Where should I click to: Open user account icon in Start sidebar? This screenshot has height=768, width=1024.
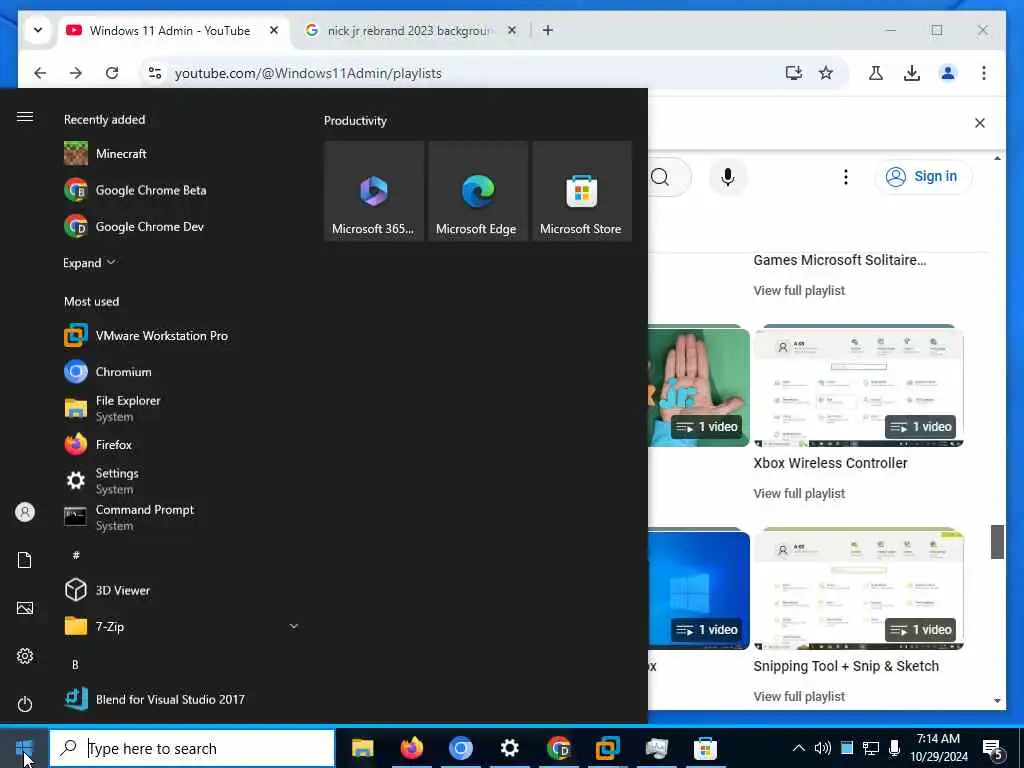pyautogui.click(x=25, y=512)
